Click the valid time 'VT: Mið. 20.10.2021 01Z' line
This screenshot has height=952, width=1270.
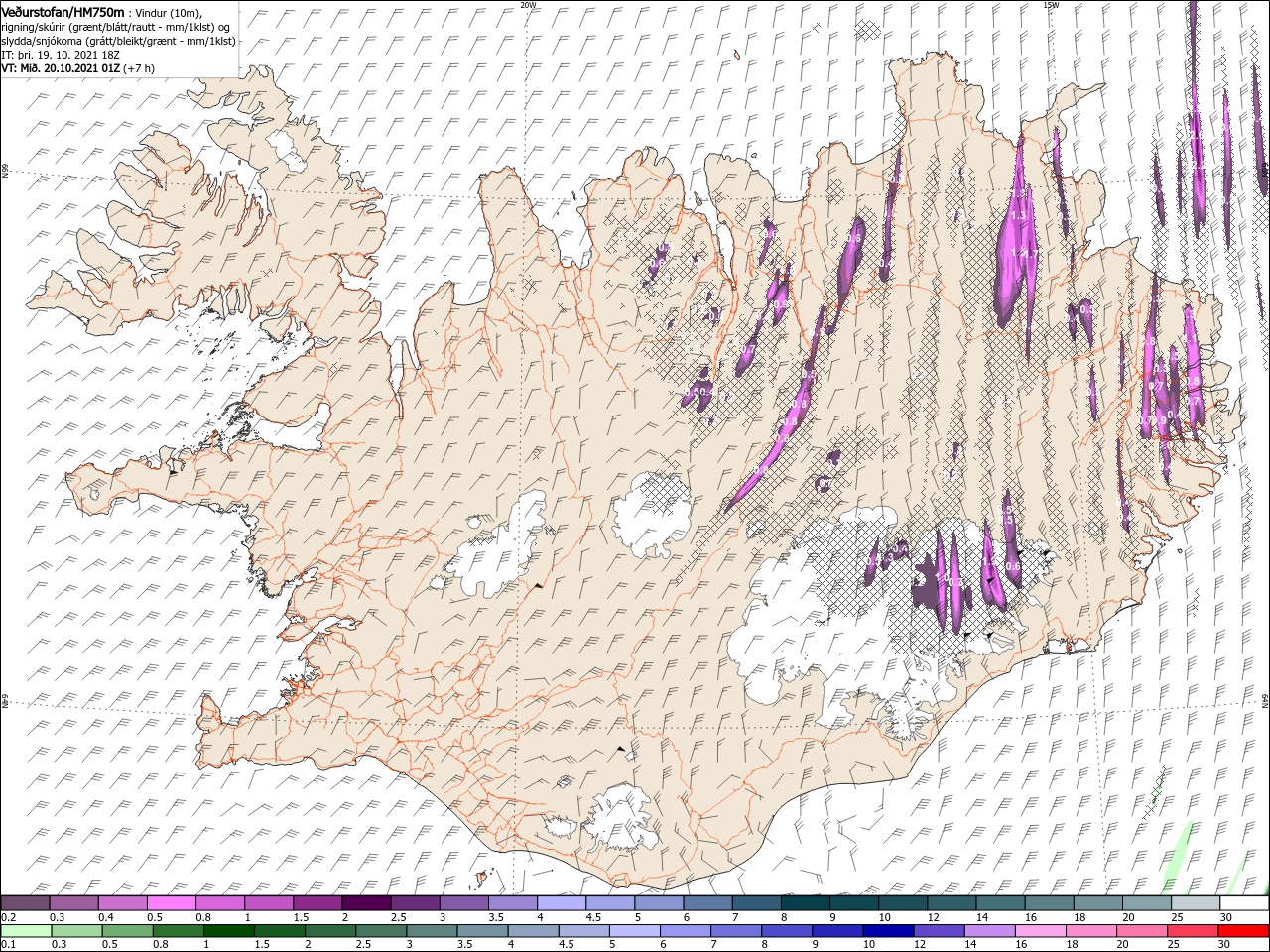[x=62, y=68]
